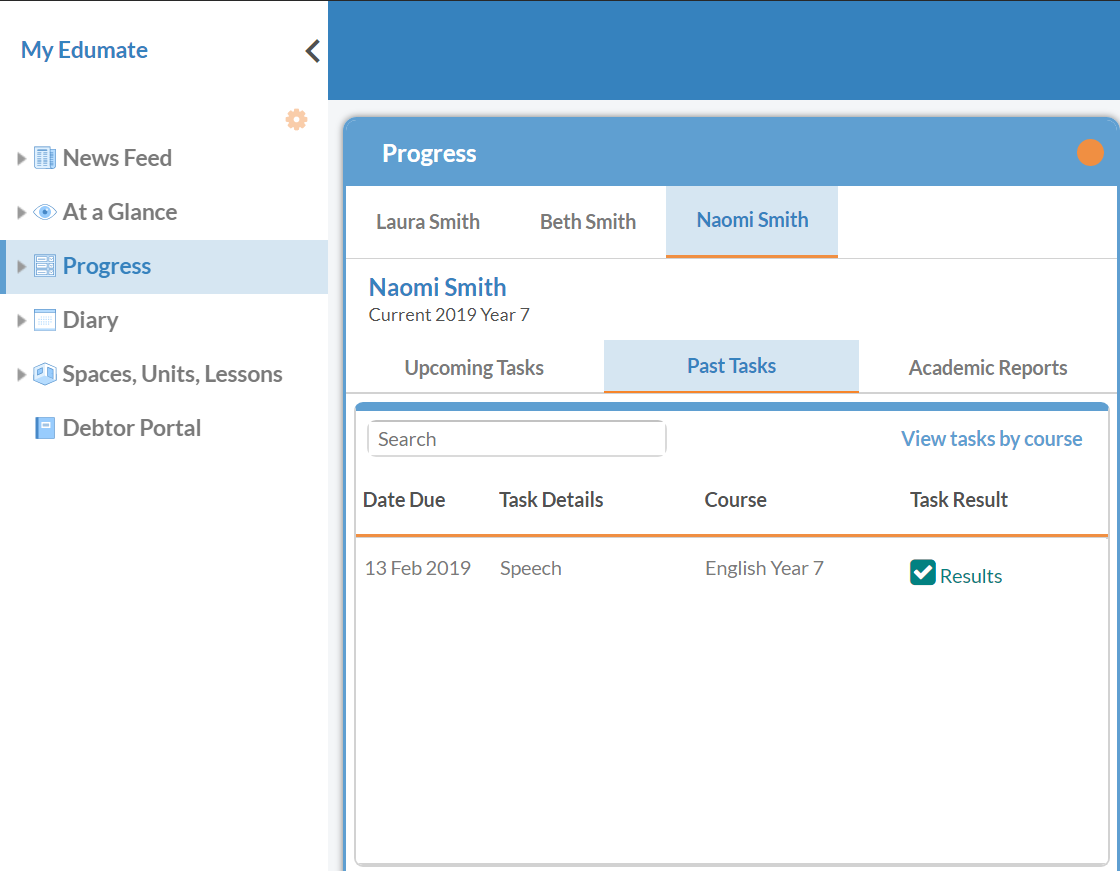
Task: Toggle the Results checkbox for Speech task
Action: [x=922, y=572]
